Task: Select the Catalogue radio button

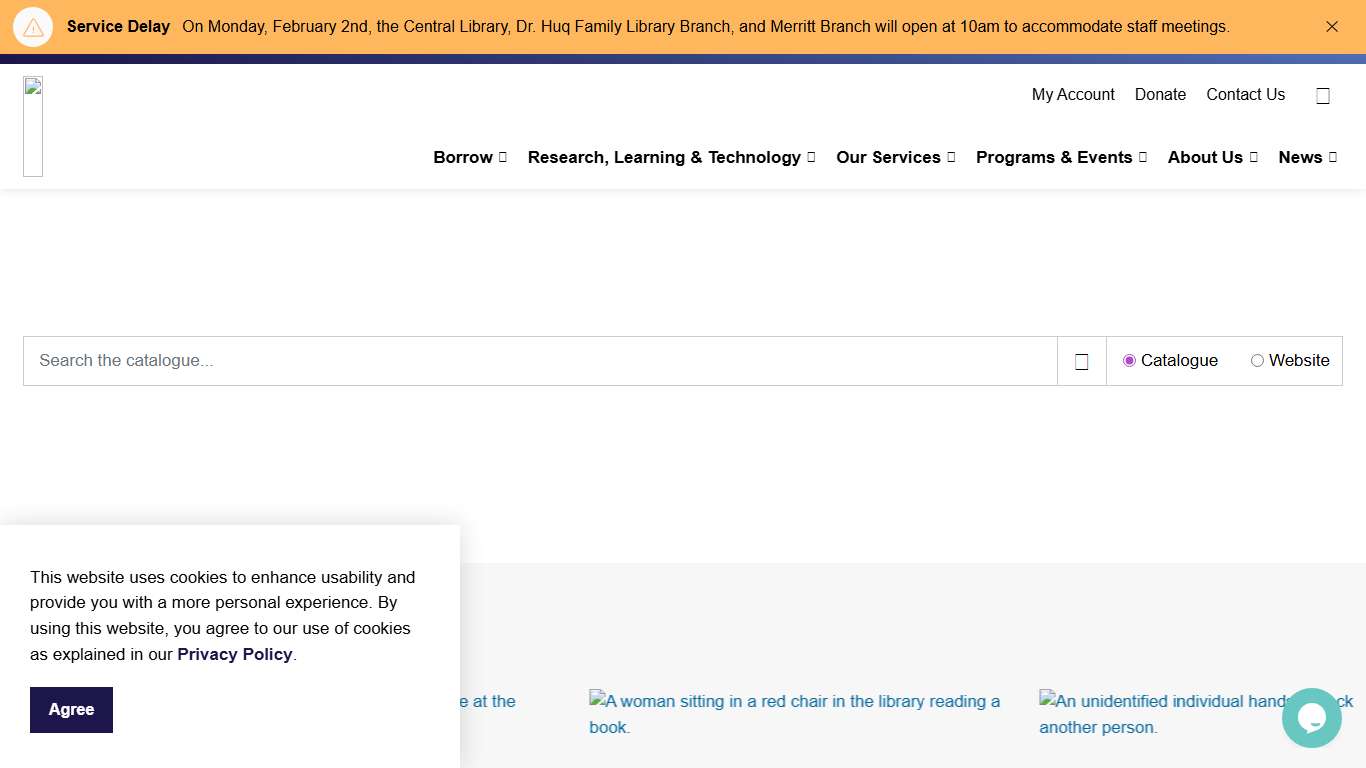Action: tap(1129, 361)
